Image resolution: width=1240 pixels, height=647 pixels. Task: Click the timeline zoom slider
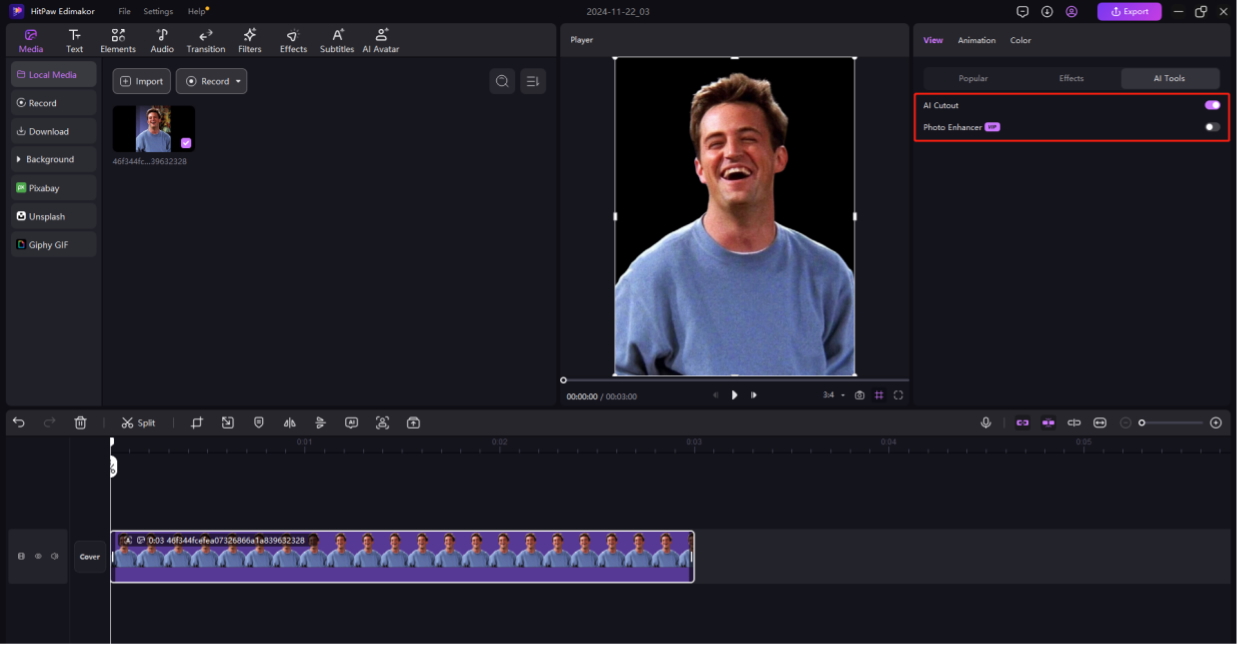pos(1171,423)
